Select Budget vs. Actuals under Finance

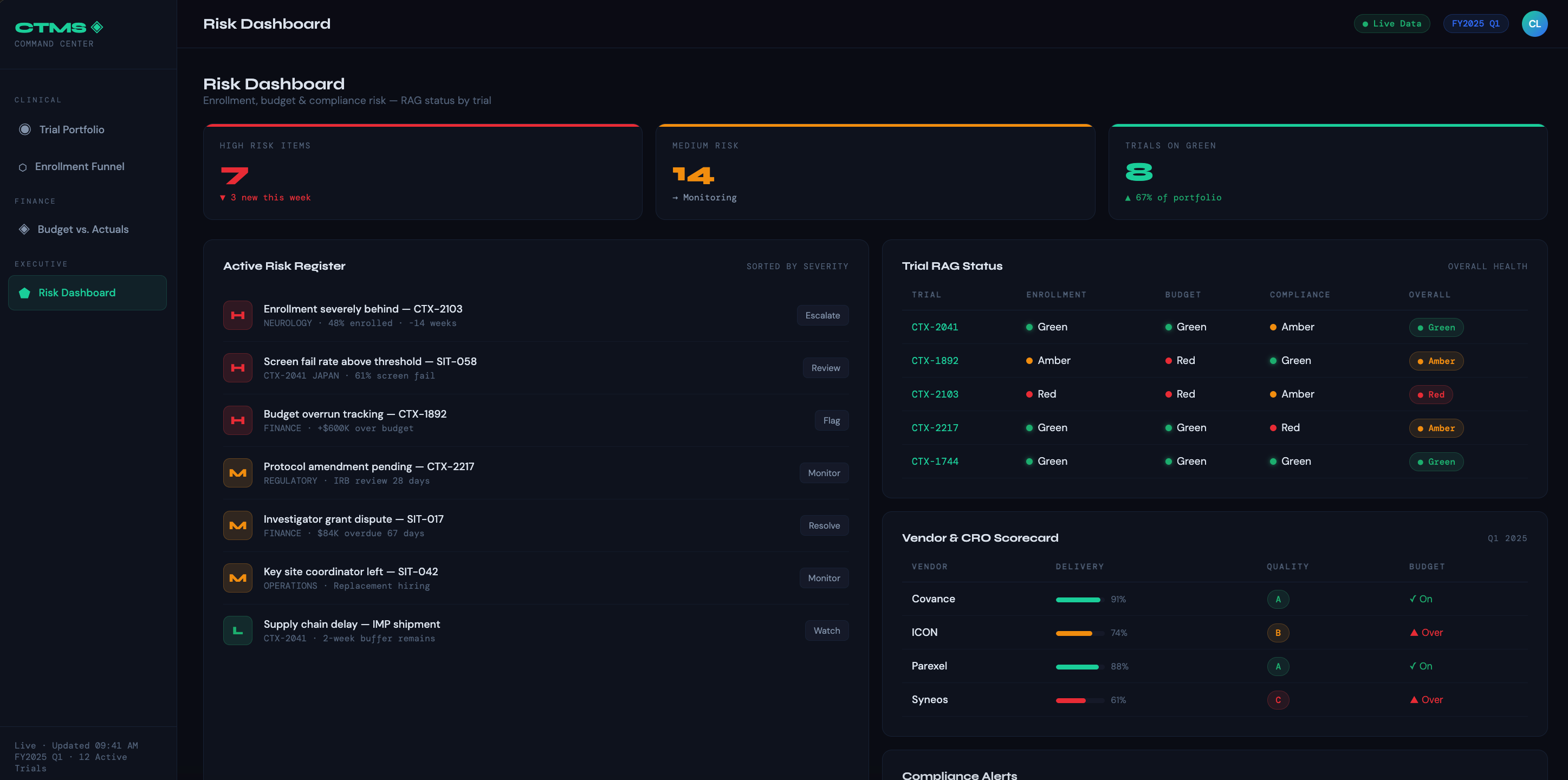(x=82, y=229)
